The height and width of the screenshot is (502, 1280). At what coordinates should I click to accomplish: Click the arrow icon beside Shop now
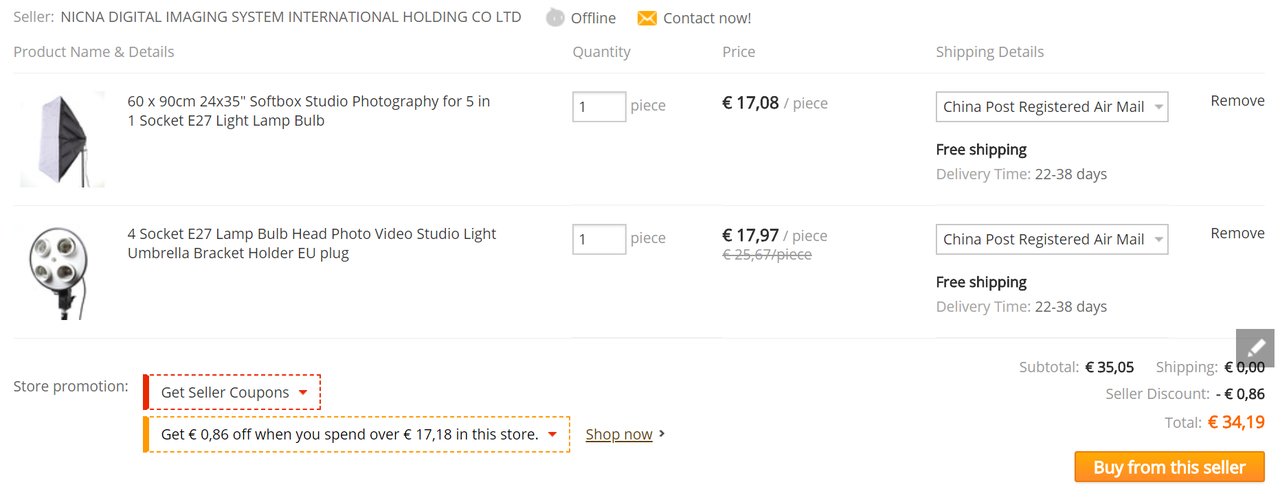click(662, 434)
